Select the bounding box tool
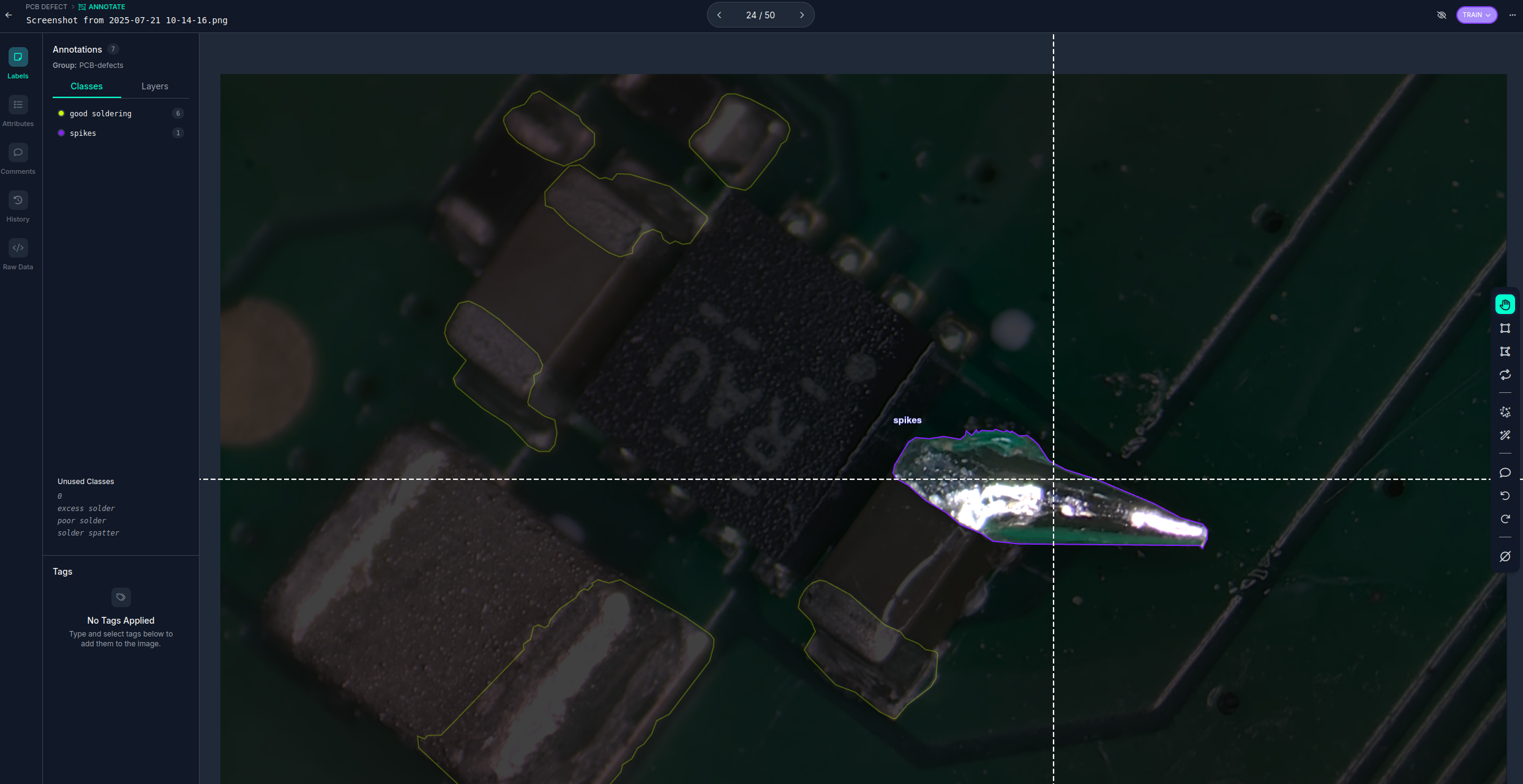Viewport: 1523px width, 784px height. click(x=1505, y=328)
